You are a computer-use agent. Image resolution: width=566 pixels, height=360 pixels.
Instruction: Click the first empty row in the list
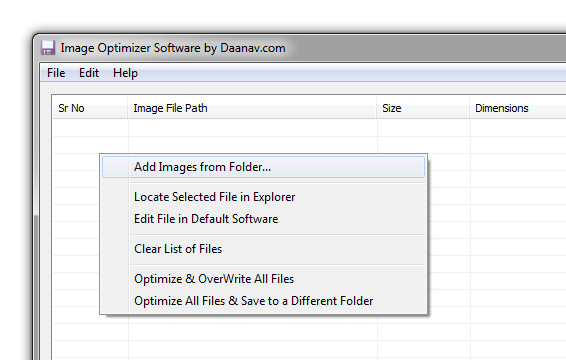(309, 128)
